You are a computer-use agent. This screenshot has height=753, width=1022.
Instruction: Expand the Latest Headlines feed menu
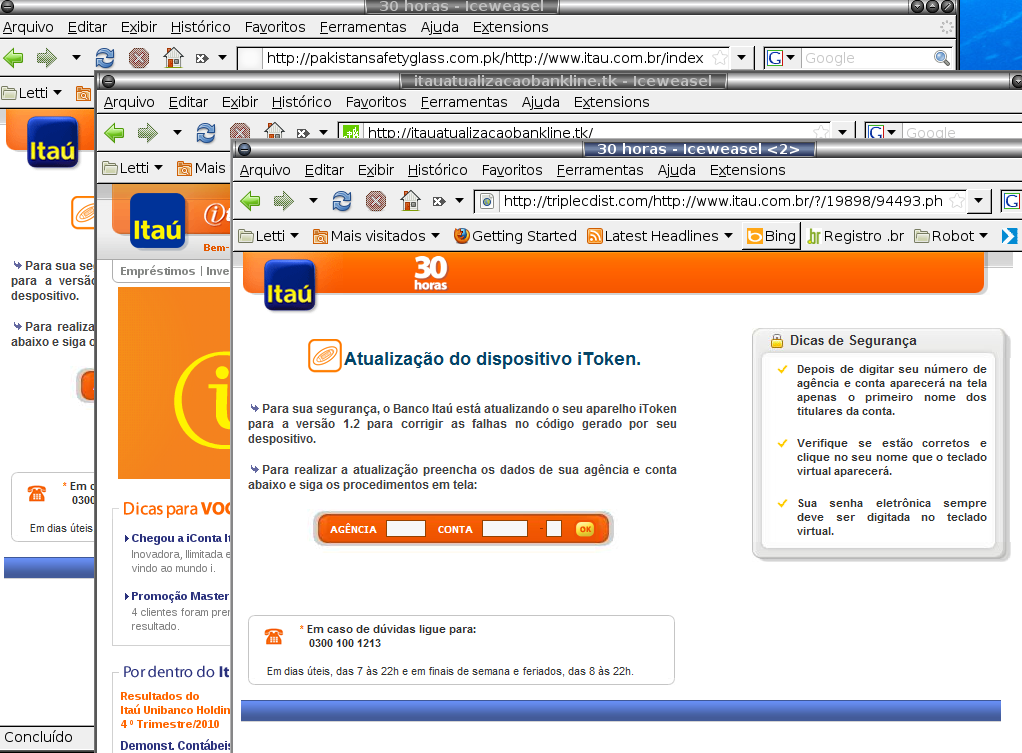click(660, 236)
